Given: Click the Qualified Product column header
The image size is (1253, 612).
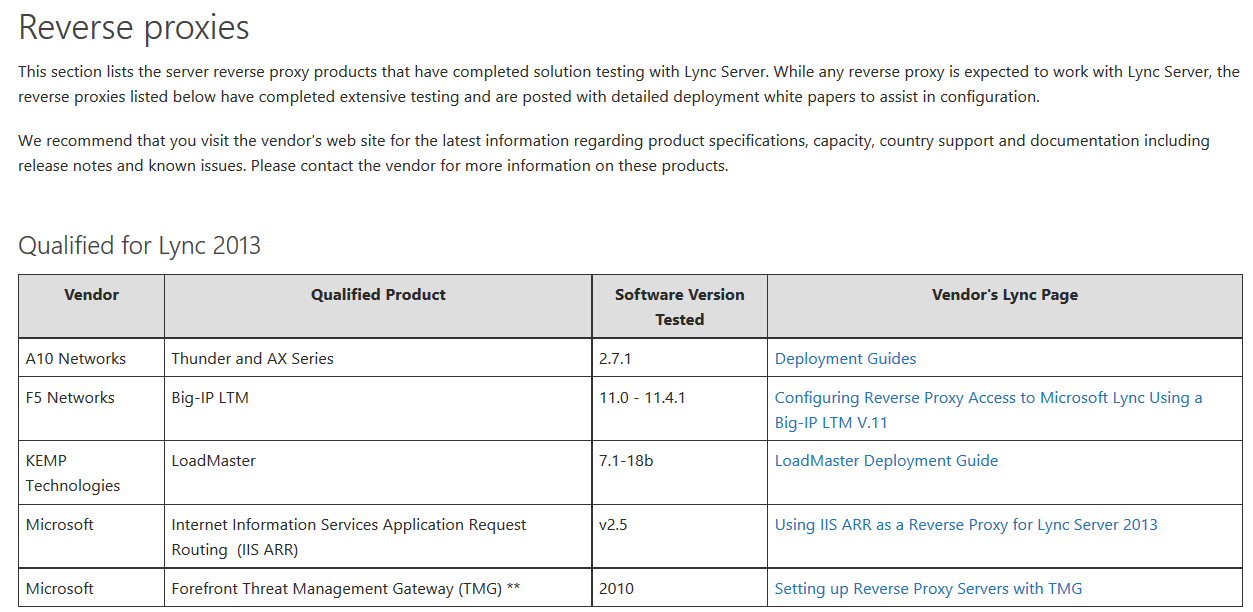Looking at the screenshot, I should pos(378,306).
